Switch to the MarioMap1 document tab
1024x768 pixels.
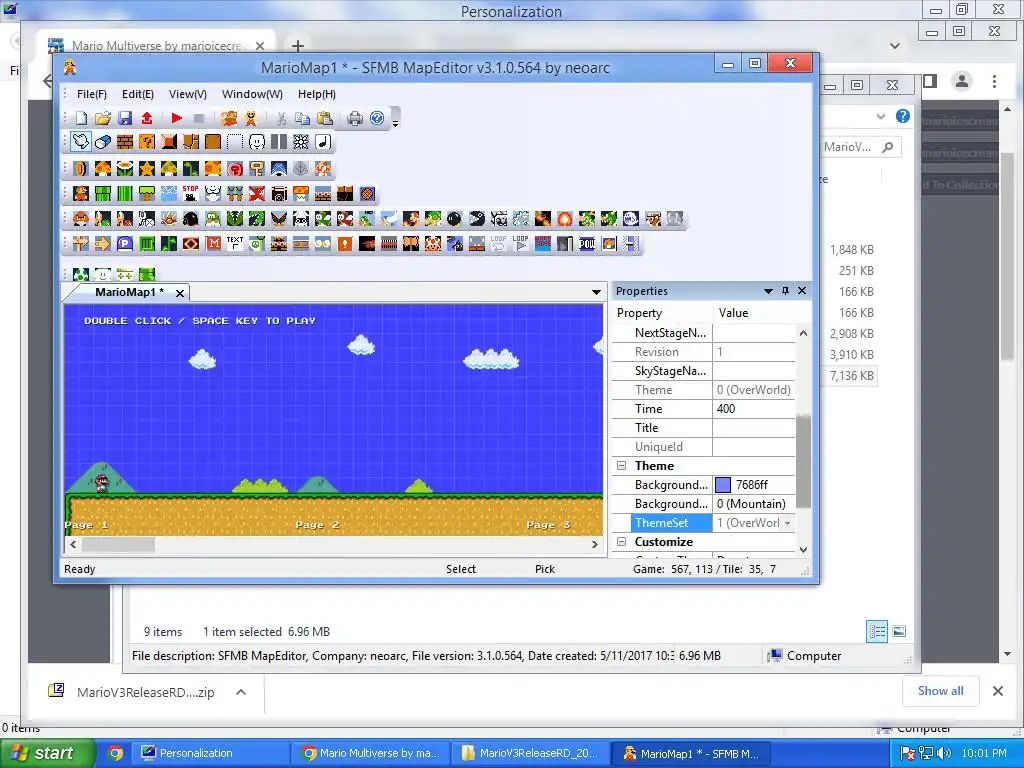coord(129,292)
